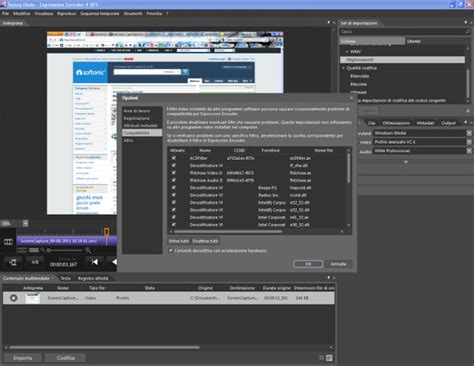Uncheck the ffdshow Audio Decoder checkbox
Screen dimensions: 474x366
pos(174,180)
